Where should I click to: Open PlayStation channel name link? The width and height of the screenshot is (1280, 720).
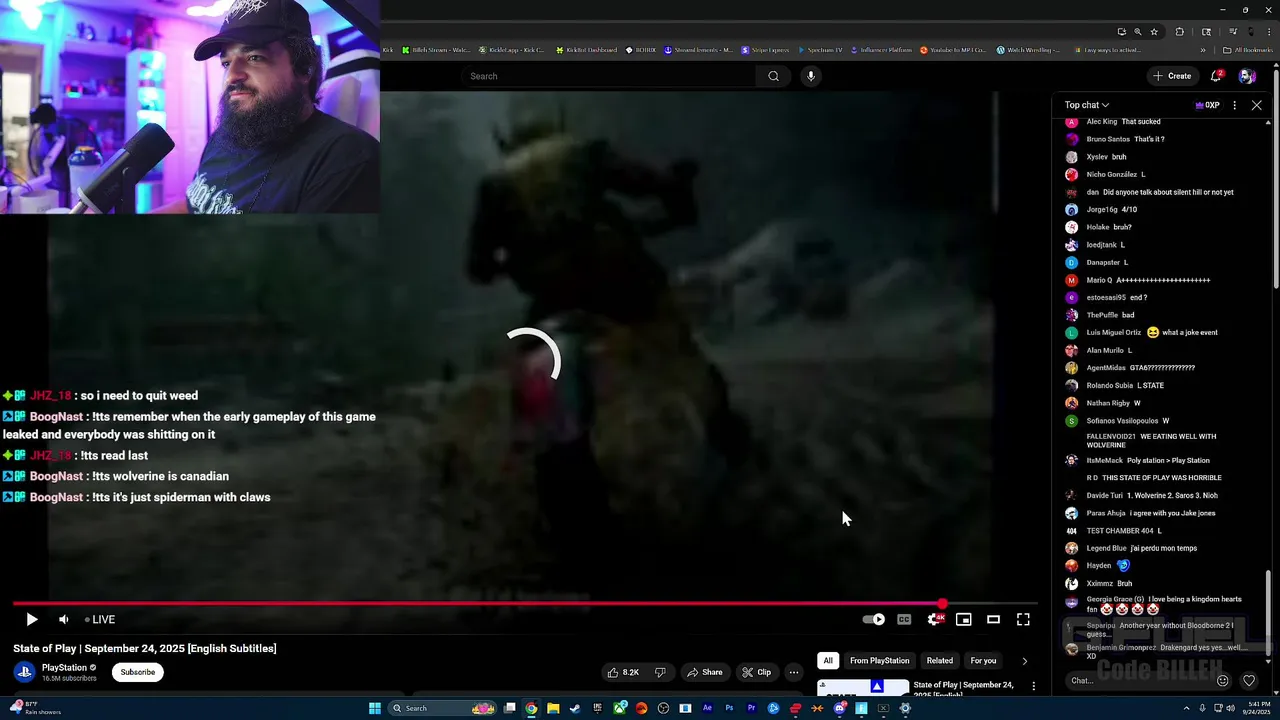64,667
